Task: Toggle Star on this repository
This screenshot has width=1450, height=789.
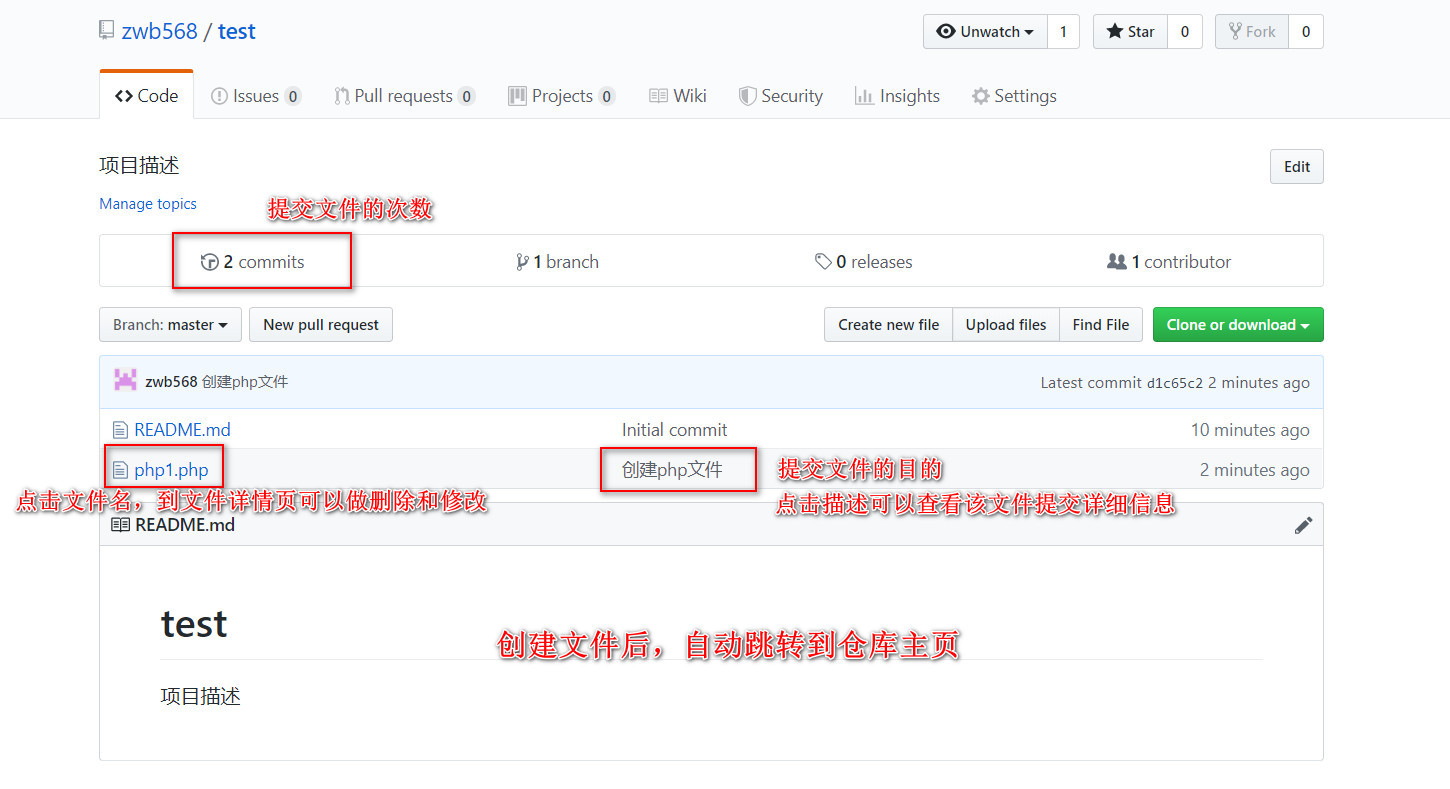Action: click(x=1129, y=31)
